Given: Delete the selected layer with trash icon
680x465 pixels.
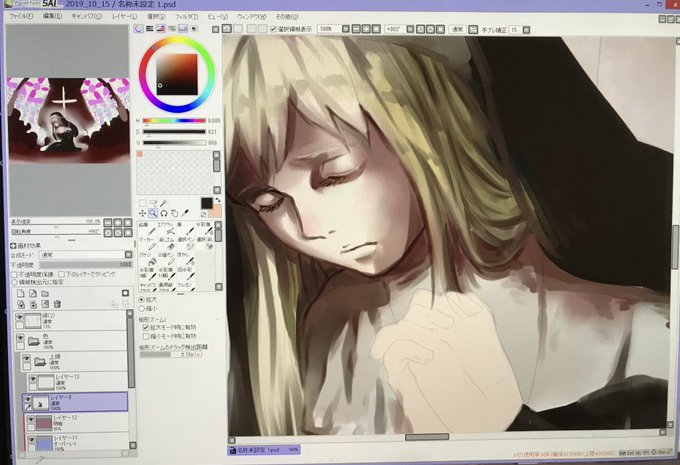Looking at the screenshot, I should (x=57, y=304).
